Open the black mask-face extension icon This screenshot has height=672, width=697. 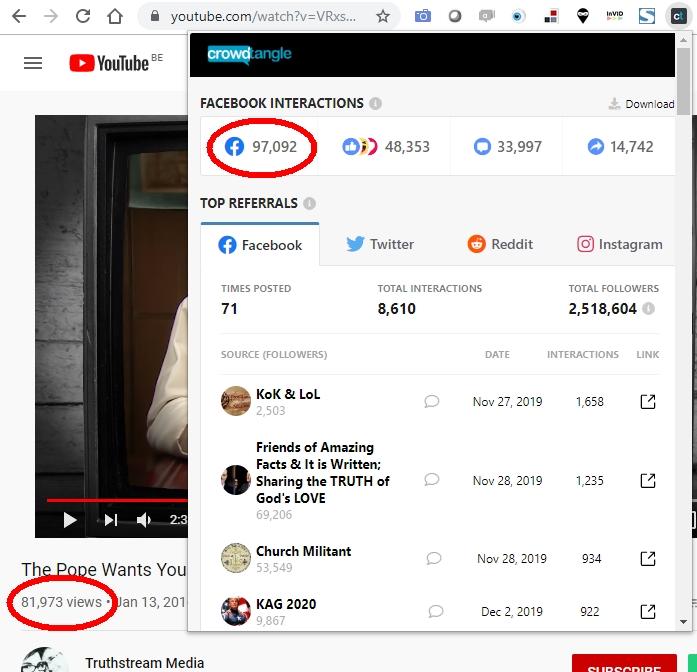[x=582, y=16]
